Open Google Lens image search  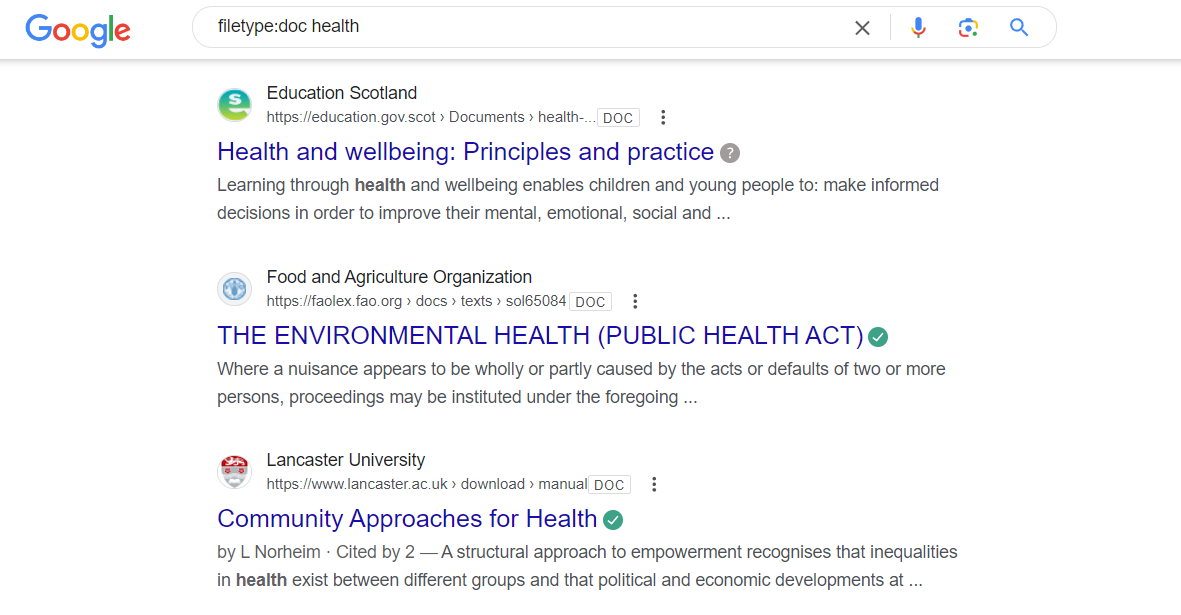(968, 28)
